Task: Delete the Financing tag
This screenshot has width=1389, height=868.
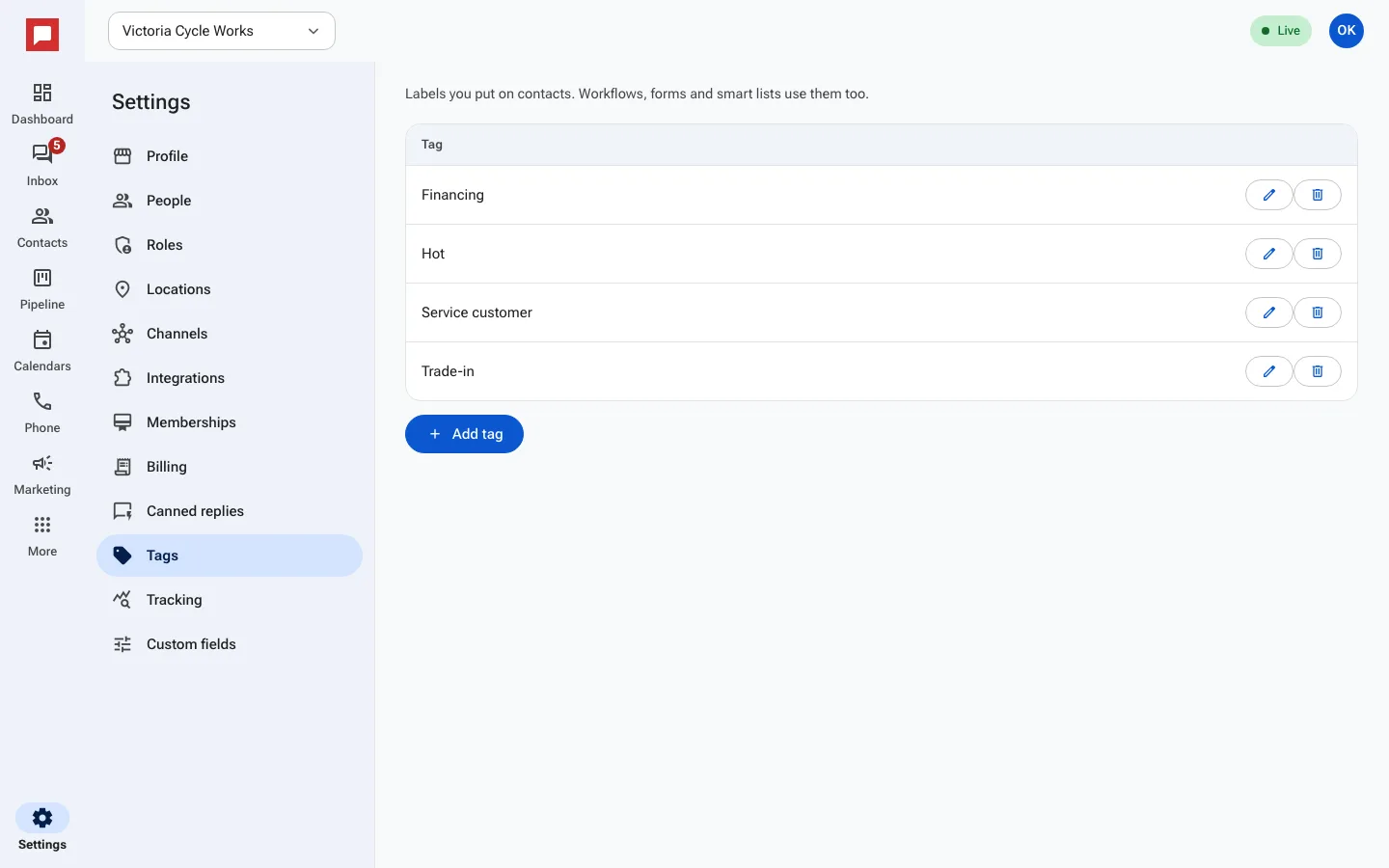Action: pos(1318,195)
